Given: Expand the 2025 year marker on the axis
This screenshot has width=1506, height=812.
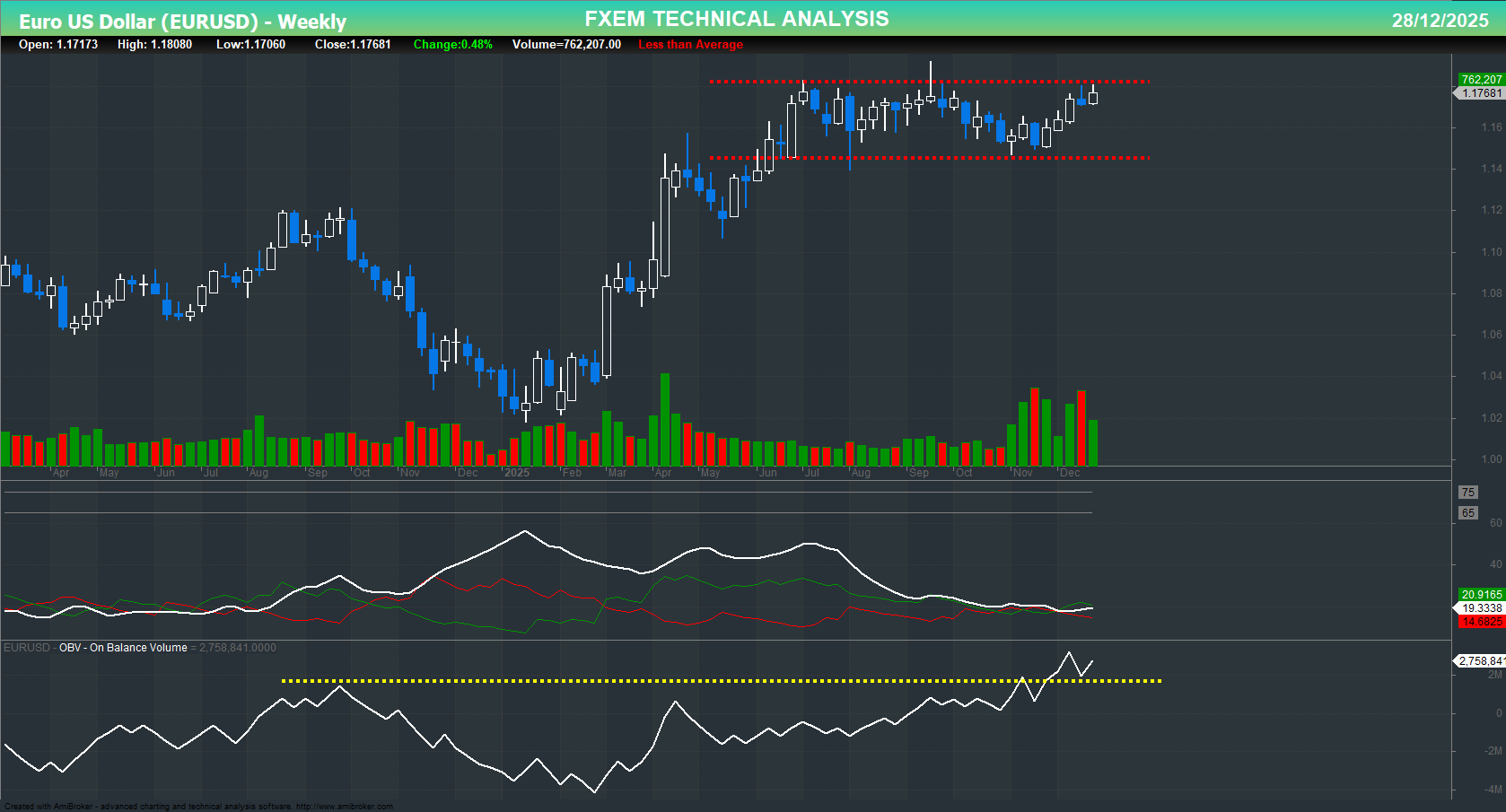Looking at the screenshot, I should click(517, 472).
